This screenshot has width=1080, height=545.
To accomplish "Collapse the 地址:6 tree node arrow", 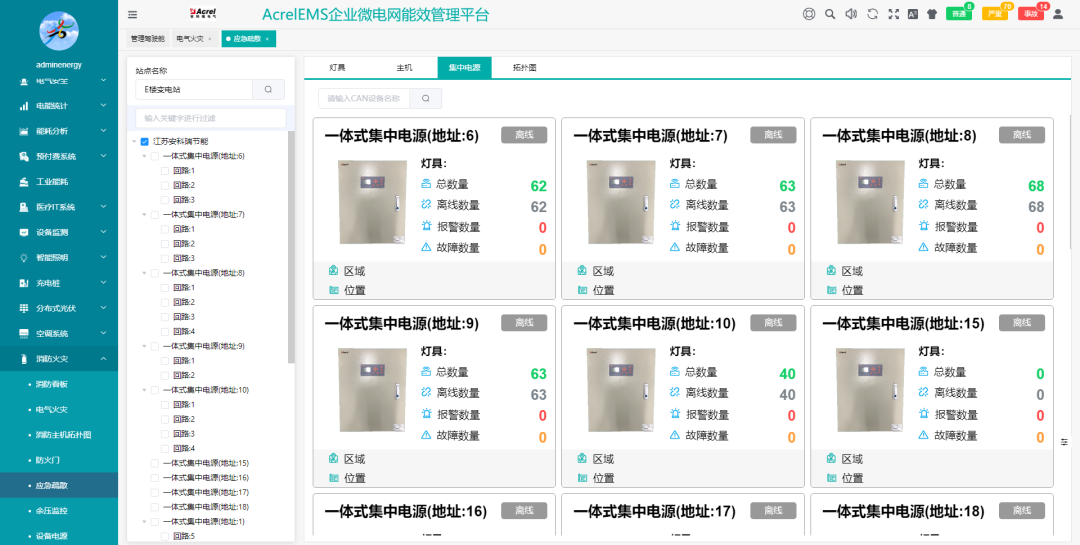I will pyautogui.click(x=145, y=156).
